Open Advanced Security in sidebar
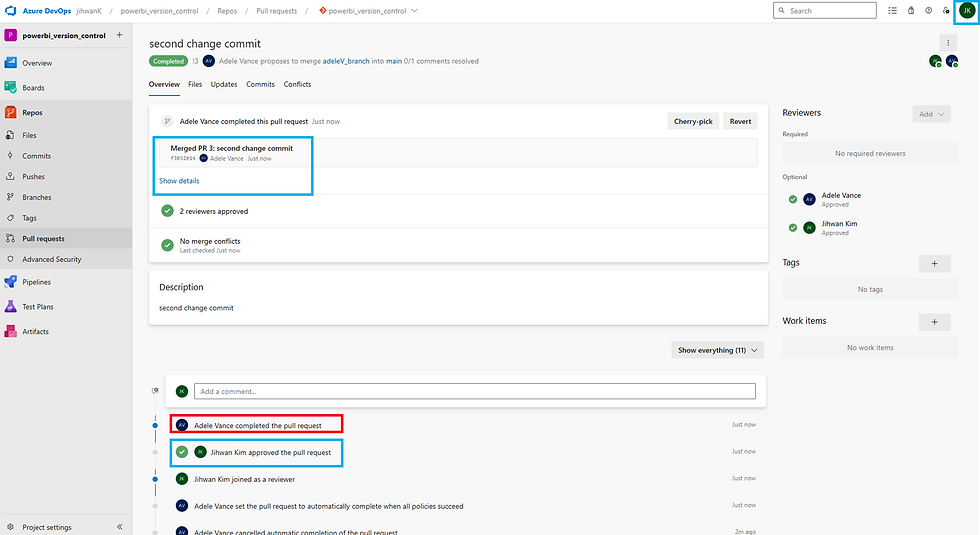This screenshot has width=980, height=535. pyautogui.click(x=51, y=259)
